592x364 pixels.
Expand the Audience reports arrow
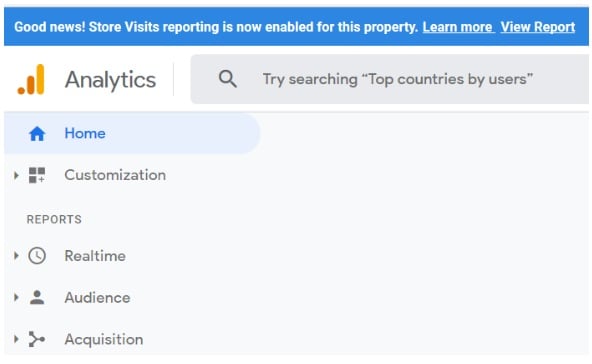point(16,297)
